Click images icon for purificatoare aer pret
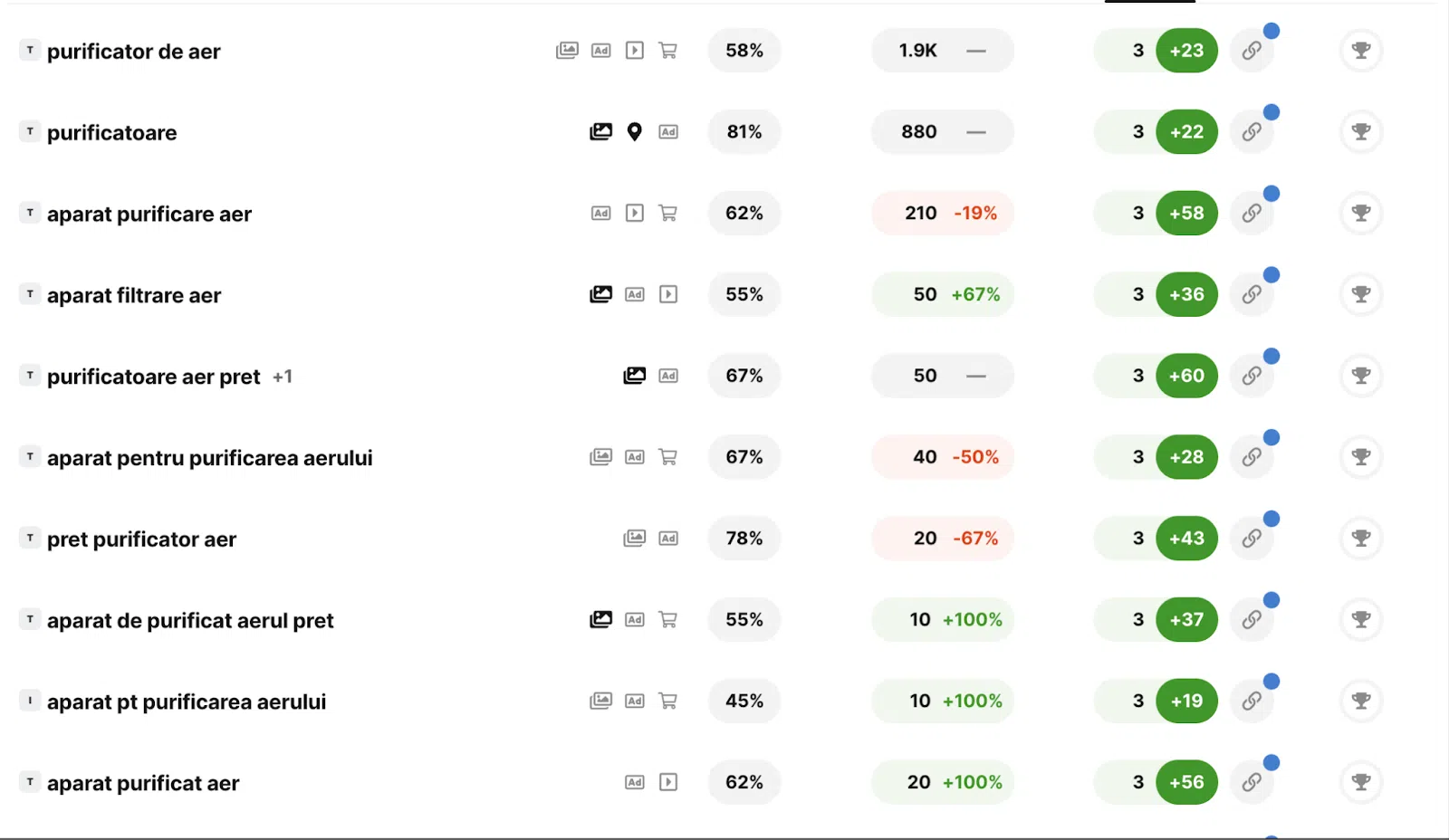Screen dimensions: 1449x840 coord(635,376)
